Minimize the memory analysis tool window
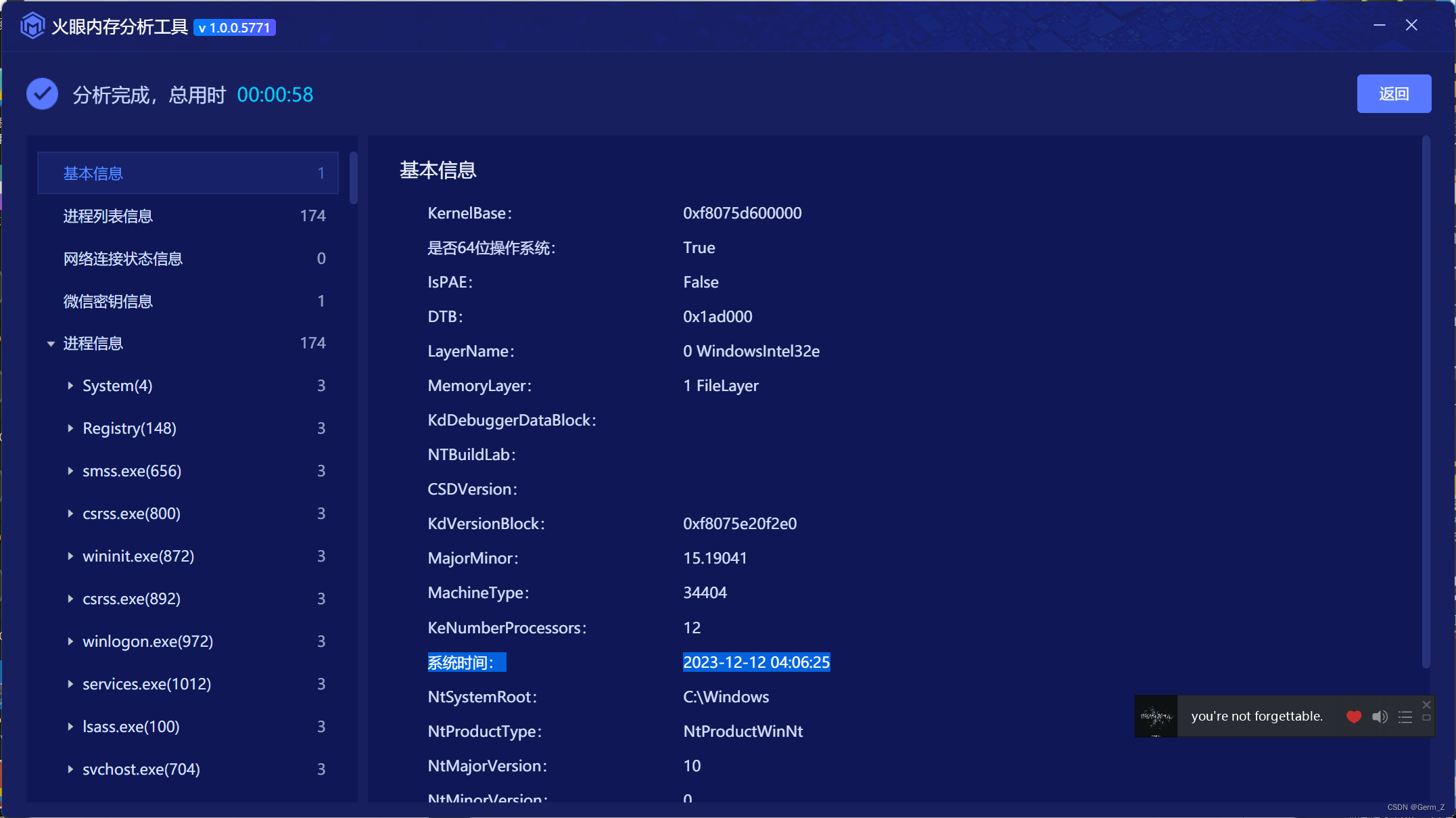The image size is (1456, 818). tap(1380, 25)
